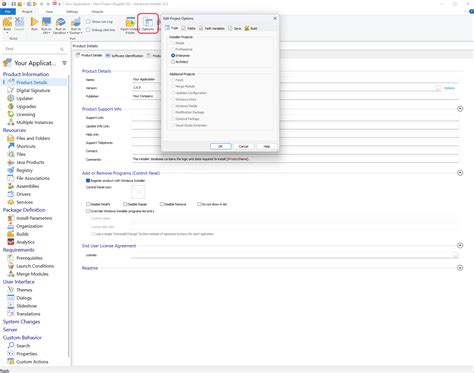Viewport: 474px width, 373px height.
Task: Click the Comments input field
Action: 295,159
